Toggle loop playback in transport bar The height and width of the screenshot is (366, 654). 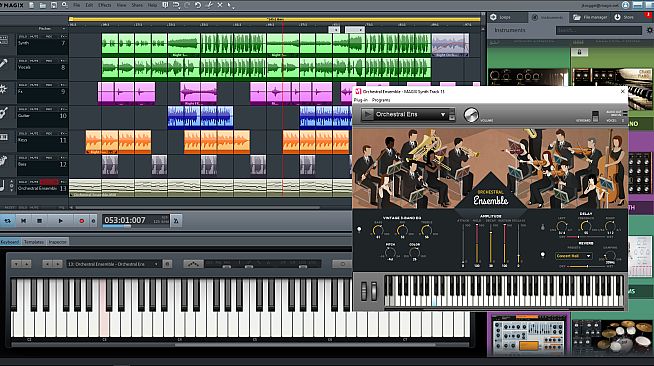click(8, 221)
